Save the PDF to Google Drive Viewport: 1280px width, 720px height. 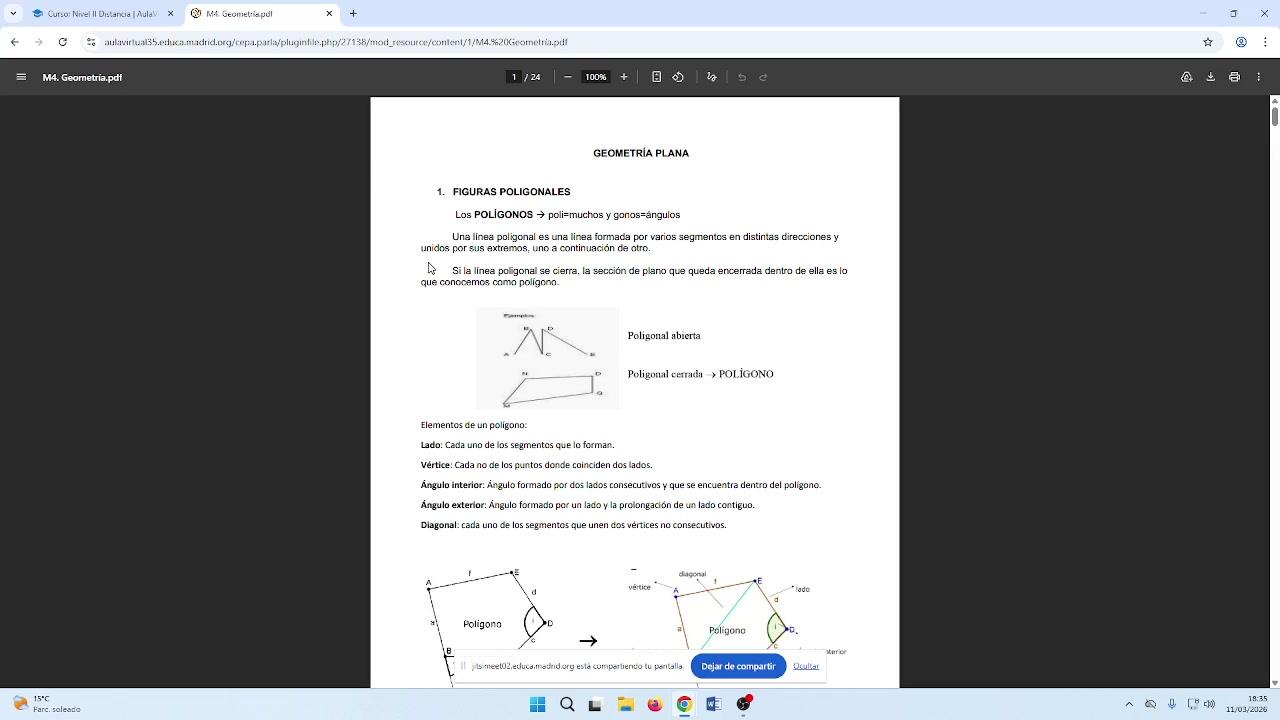pos(1186,77)
